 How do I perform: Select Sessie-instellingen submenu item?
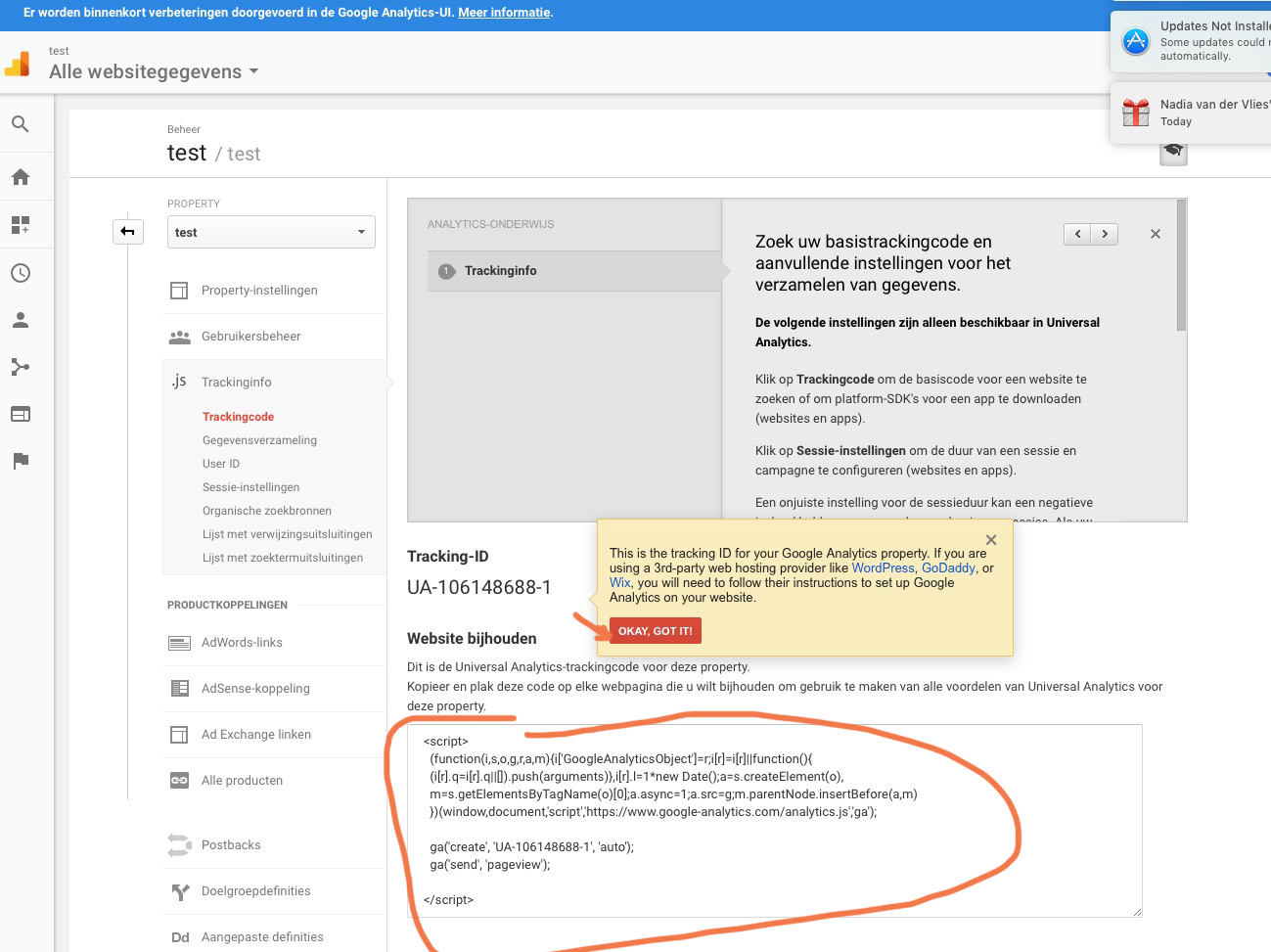(250, 487)
